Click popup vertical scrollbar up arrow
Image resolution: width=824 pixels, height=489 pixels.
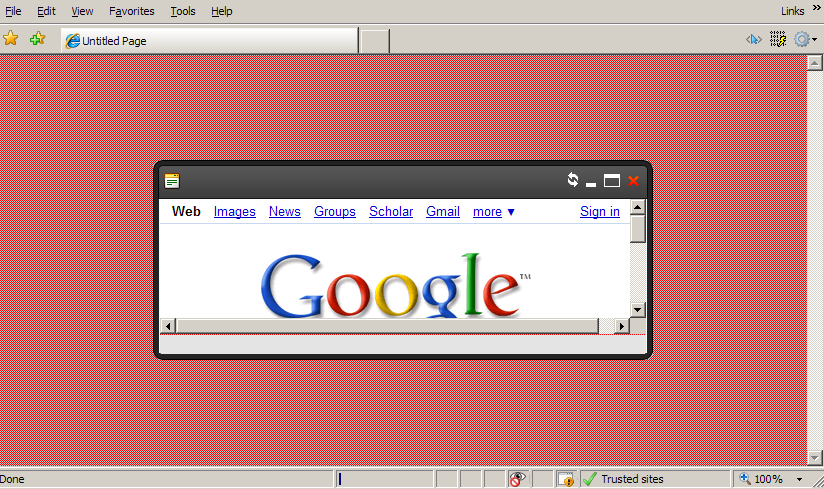[x=637, y=207]
